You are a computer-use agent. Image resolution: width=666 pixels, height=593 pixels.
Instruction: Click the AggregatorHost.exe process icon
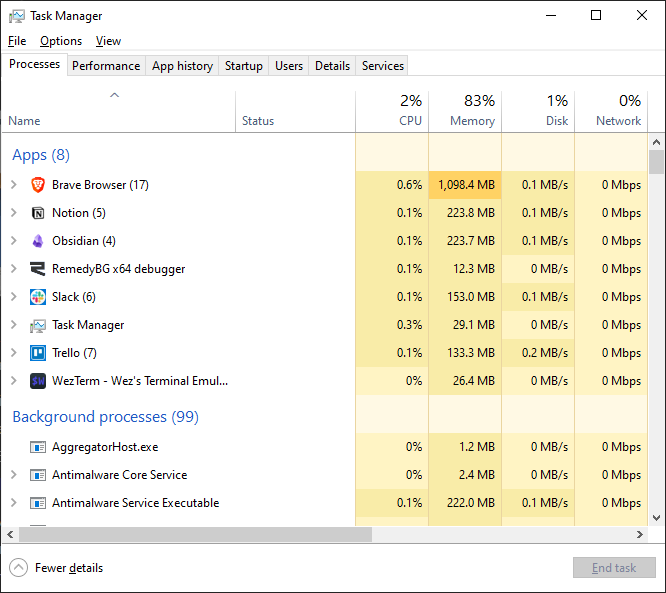pos(38,447)
